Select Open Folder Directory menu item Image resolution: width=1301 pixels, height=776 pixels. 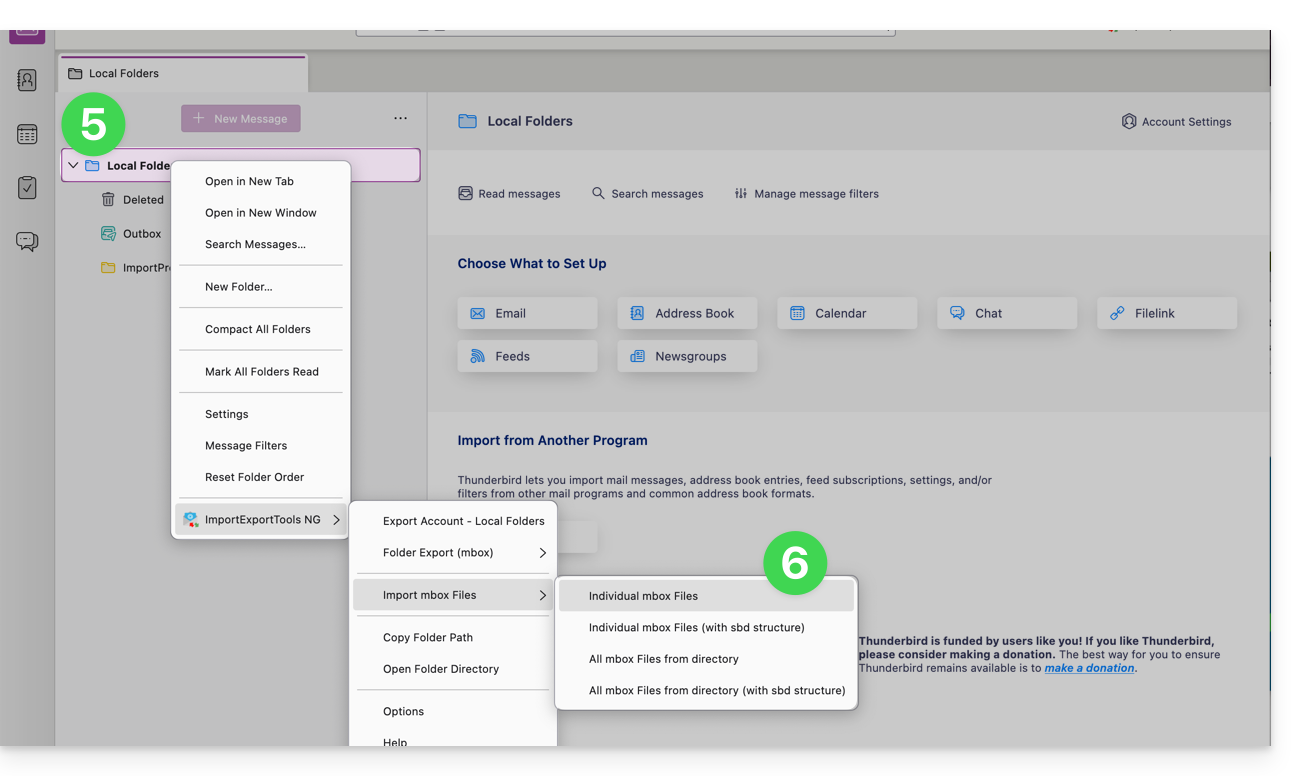[440, 669]
